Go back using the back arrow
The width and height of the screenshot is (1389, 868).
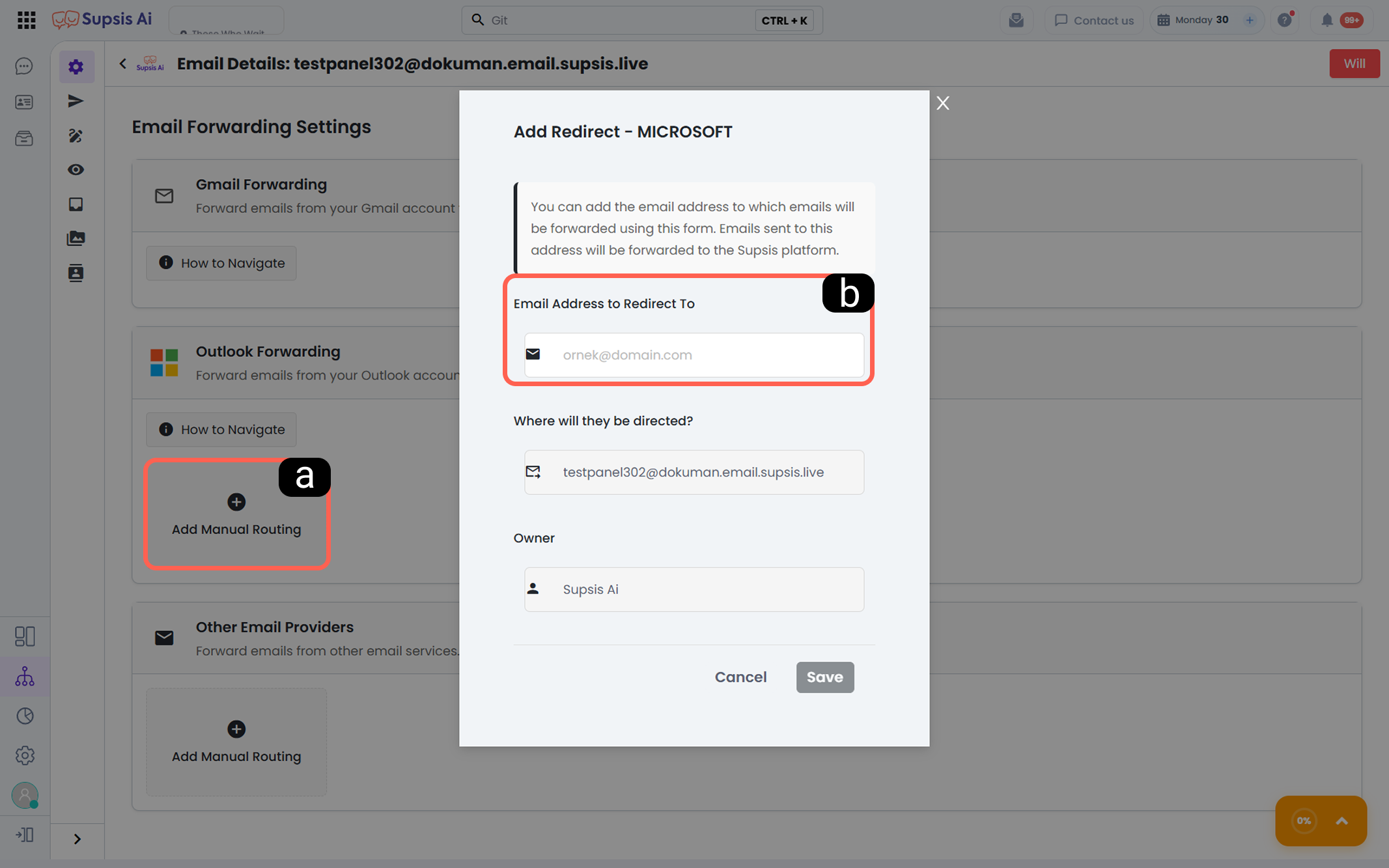[123, 64]
